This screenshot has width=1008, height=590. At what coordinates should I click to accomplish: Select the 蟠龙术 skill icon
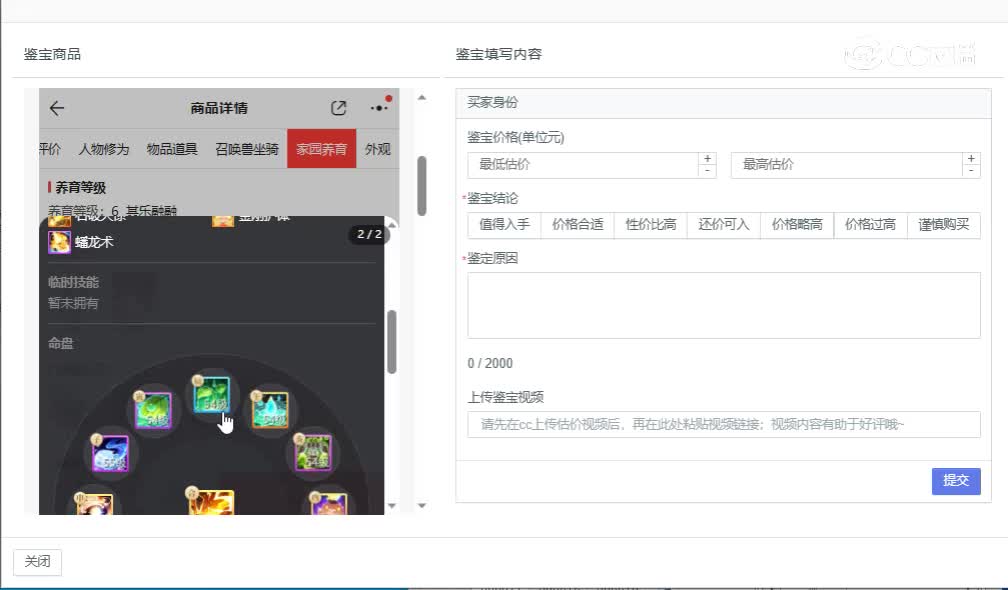pyautogui.click(x=59, y=242)
